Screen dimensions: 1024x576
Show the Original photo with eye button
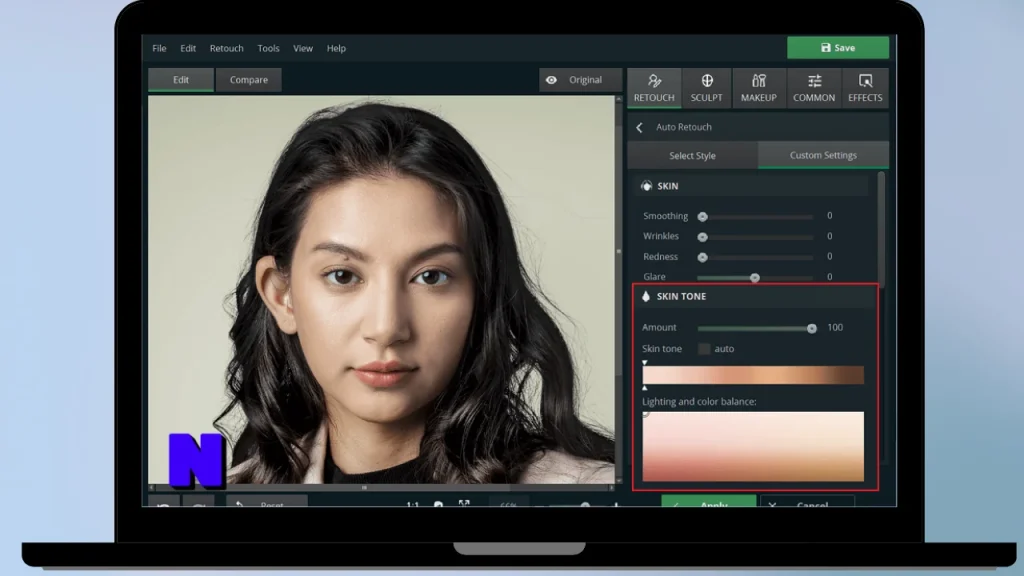pyautogui.click(x=579, y=80)
